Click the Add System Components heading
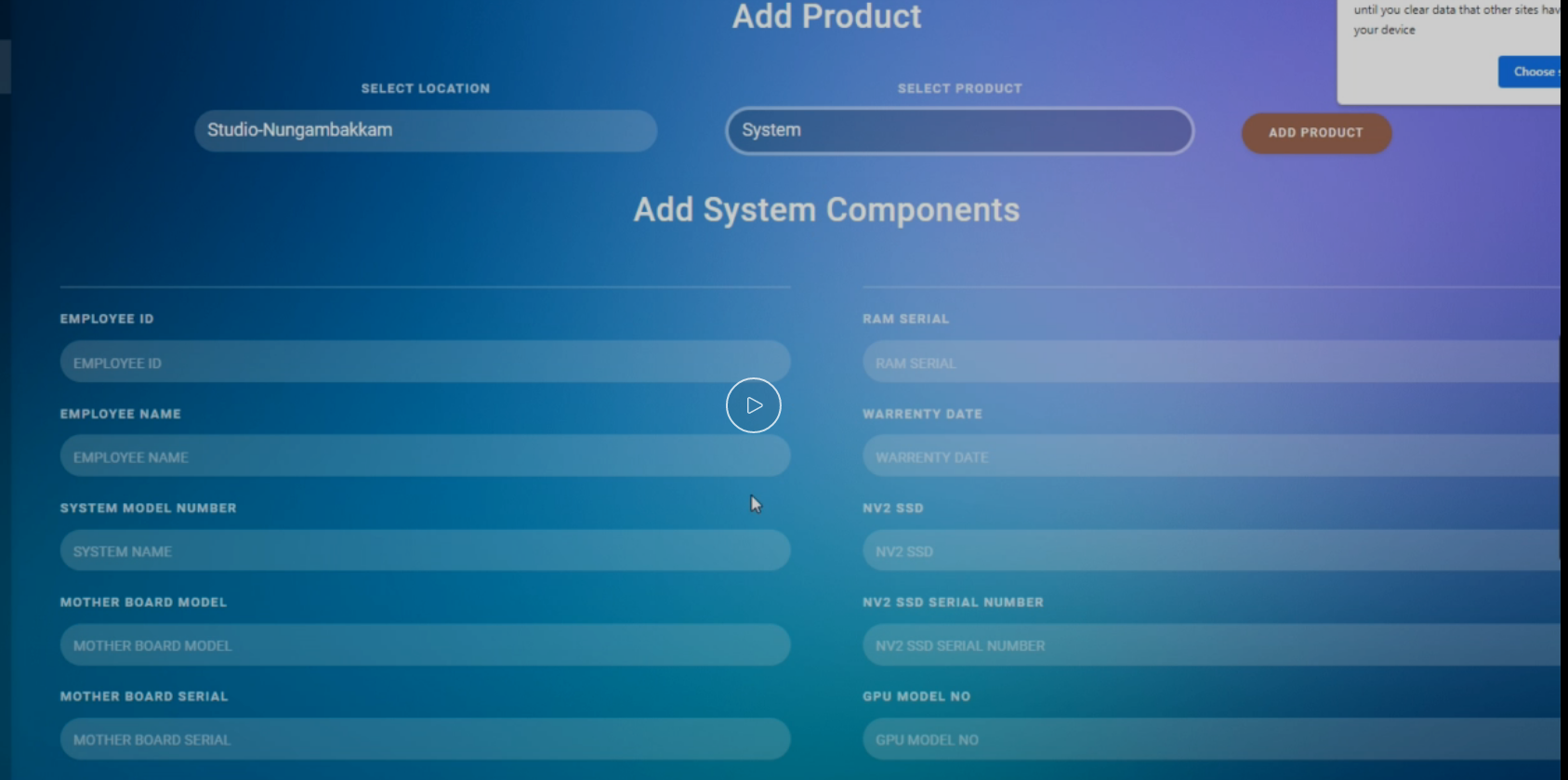Screen dimensions: 1568x780 (826, 210)
